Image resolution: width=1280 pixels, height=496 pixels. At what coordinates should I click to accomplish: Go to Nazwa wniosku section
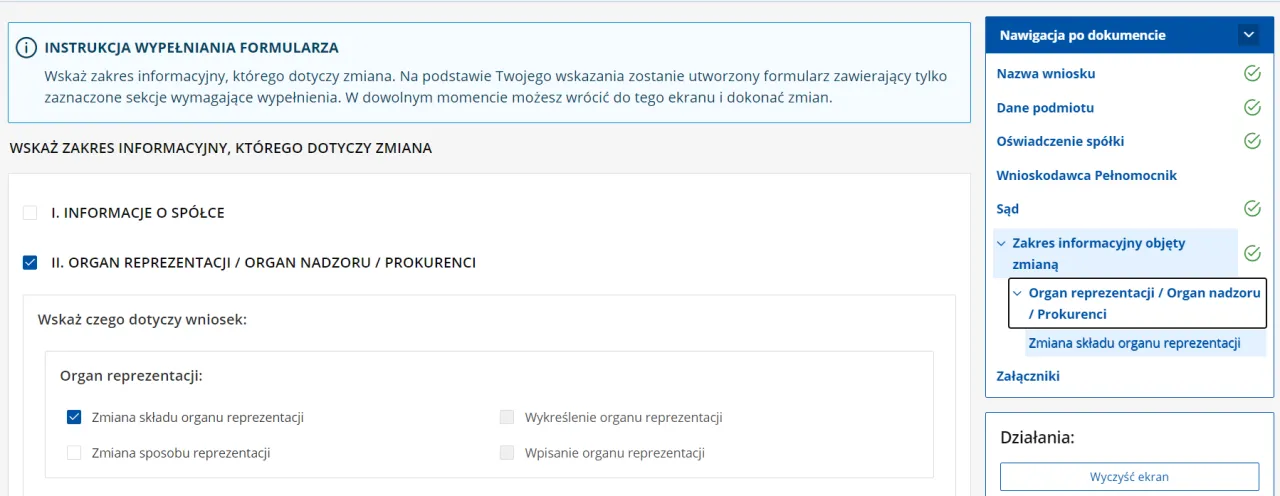pos(1046,74)
